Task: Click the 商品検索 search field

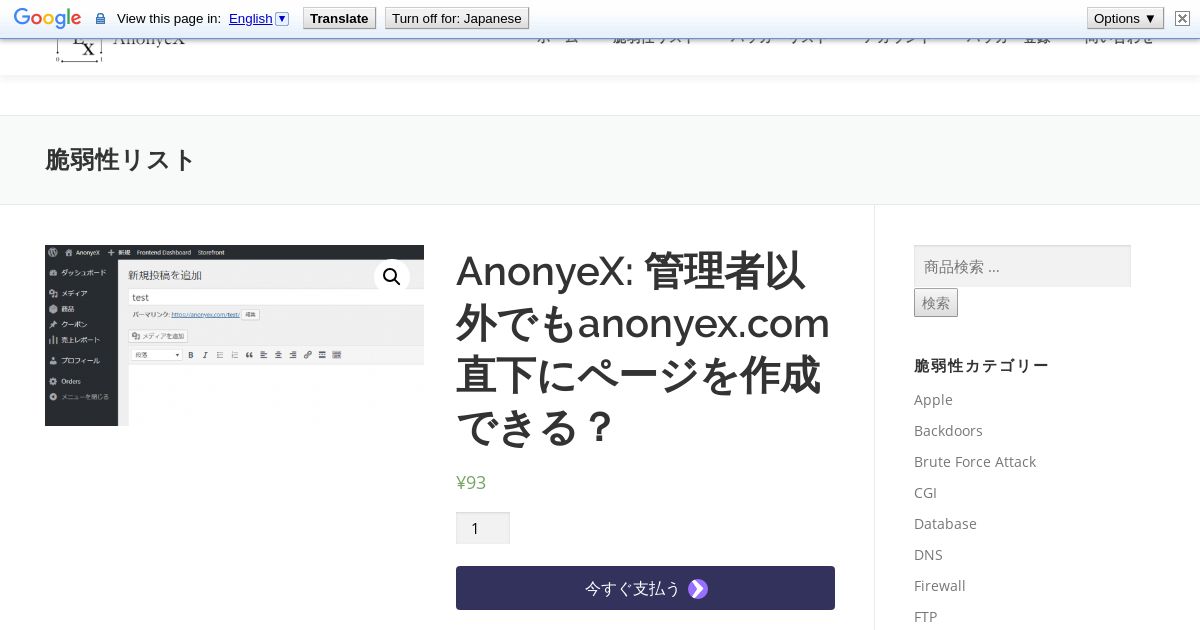Action: (x=1022, y=266)
